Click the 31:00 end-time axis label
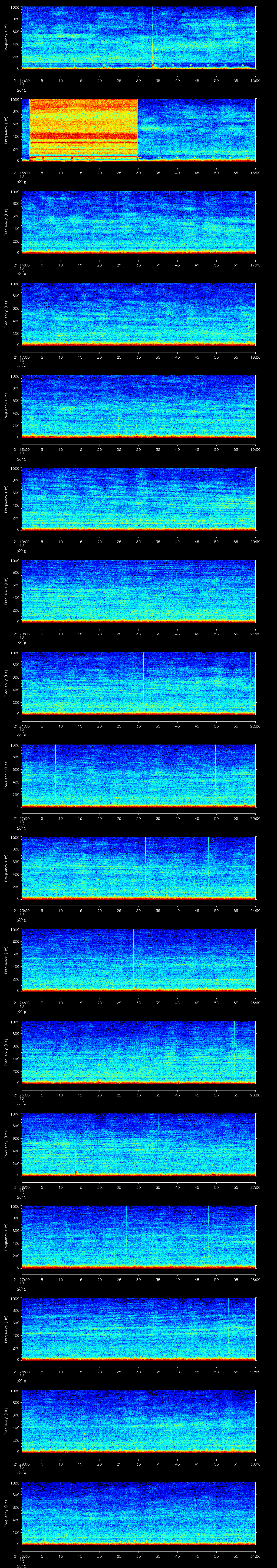This screenshot has height=1568, width=277. [256, 1556]
